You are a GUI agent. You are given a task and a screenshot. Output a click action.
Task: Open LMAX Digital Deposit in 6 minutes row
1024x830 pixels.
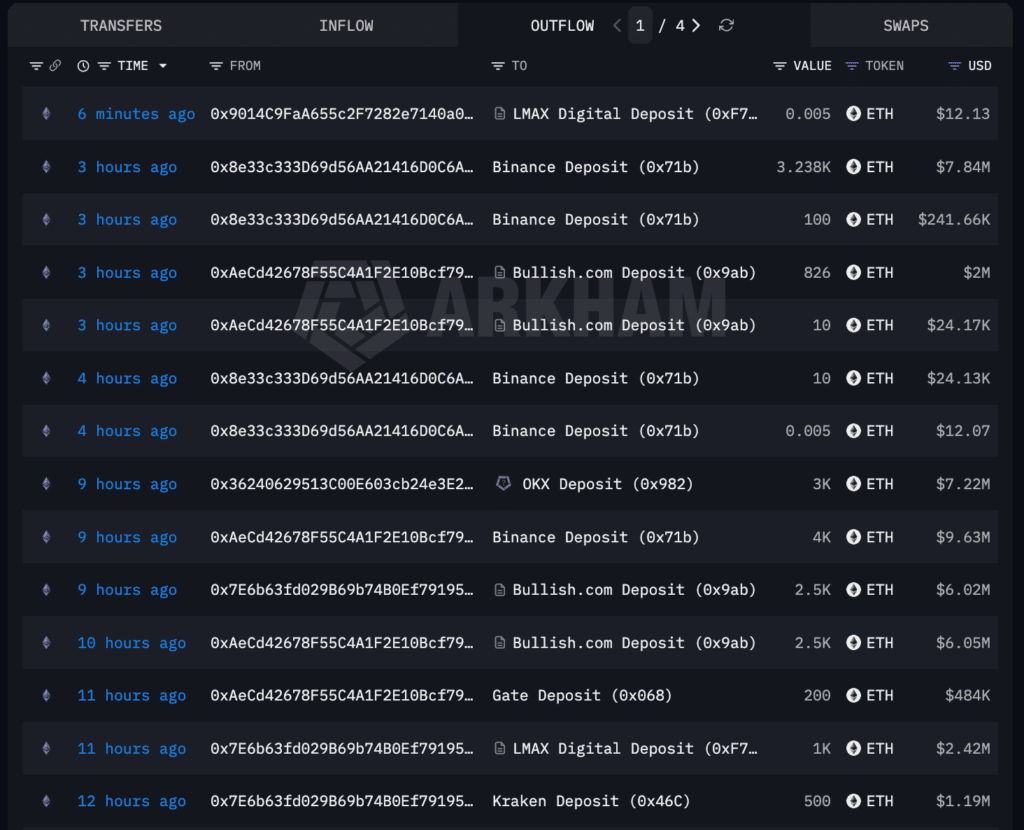click(x=635, y=114)
